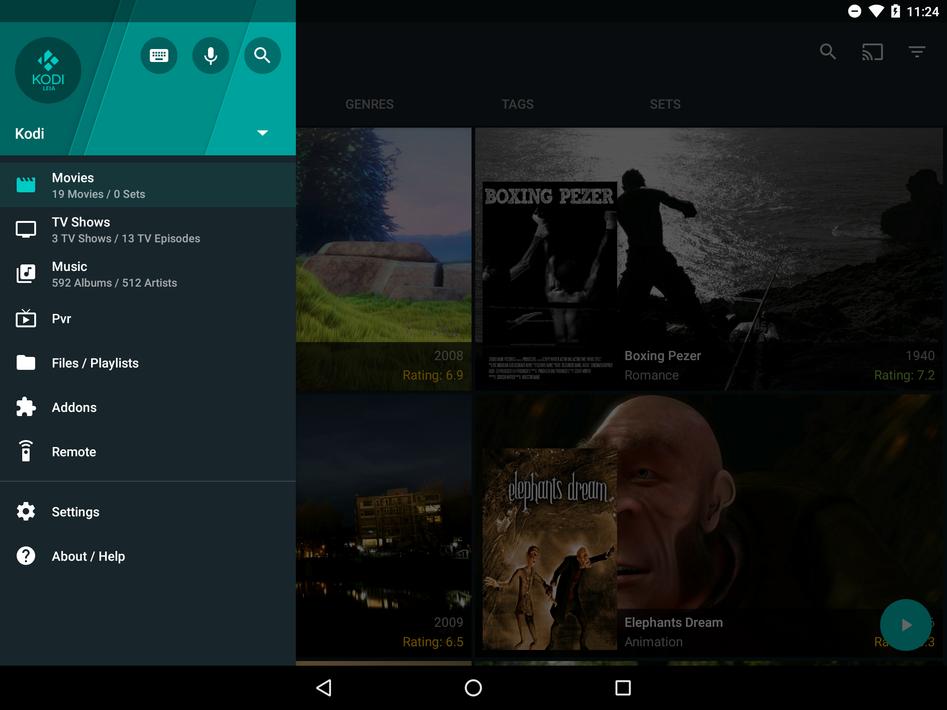This screenshot has width=947, height=710.
Task: Open Settings from the drawer
Action: (x=148, y=512)
